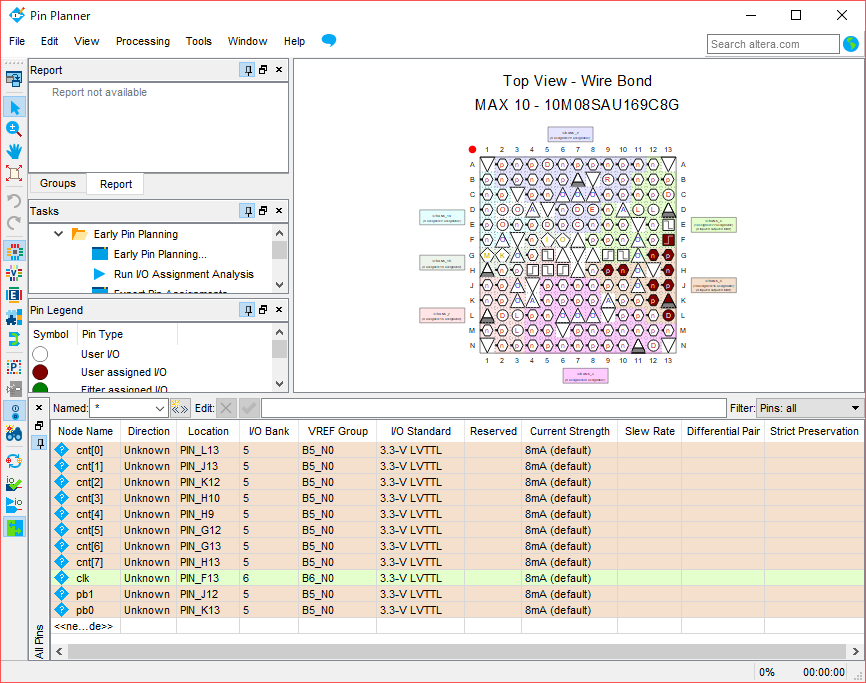Open the Named filter dropdown

point(160,408)
